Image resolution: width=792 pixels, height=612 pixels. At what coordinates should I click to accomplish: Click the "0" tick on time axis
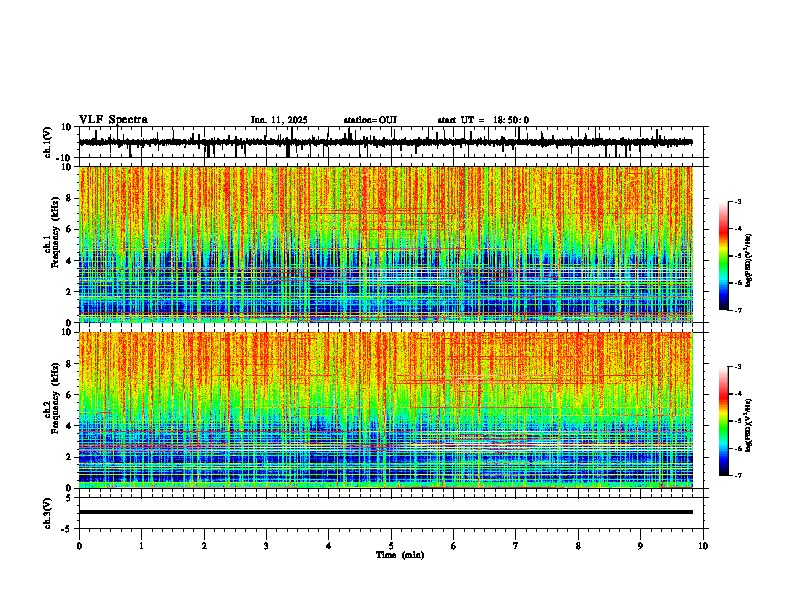click(x=79, y=546)
